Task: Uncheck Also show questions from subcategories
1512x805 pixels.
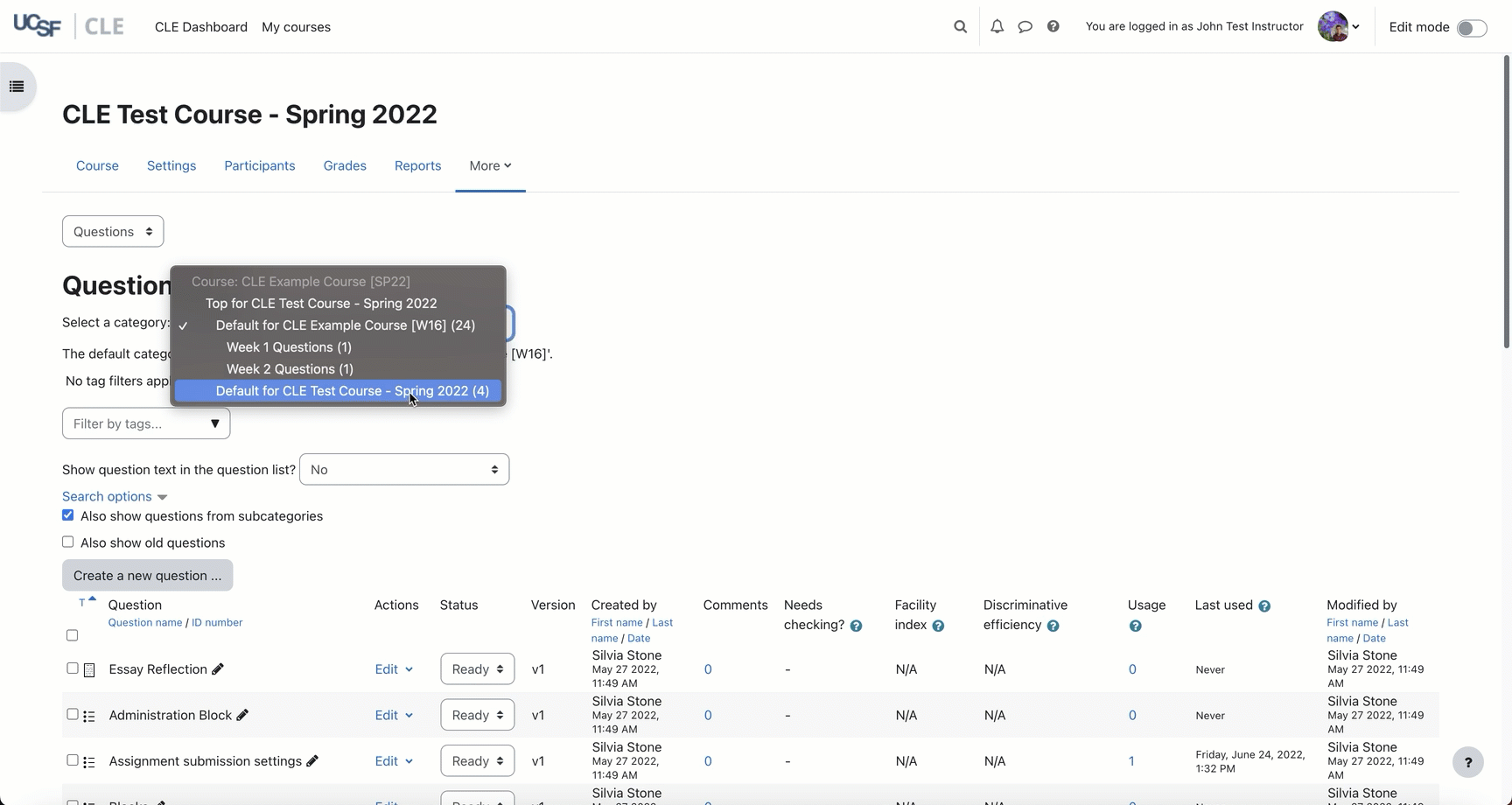Action: tap(67, 515)
